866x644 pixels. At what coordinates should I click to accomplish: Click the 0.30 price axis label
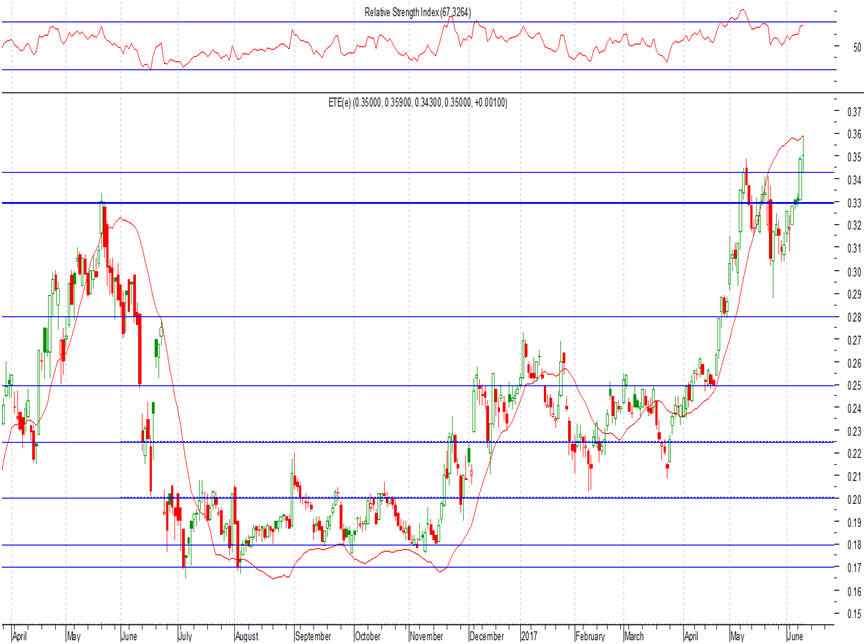[x=854, y=272]
